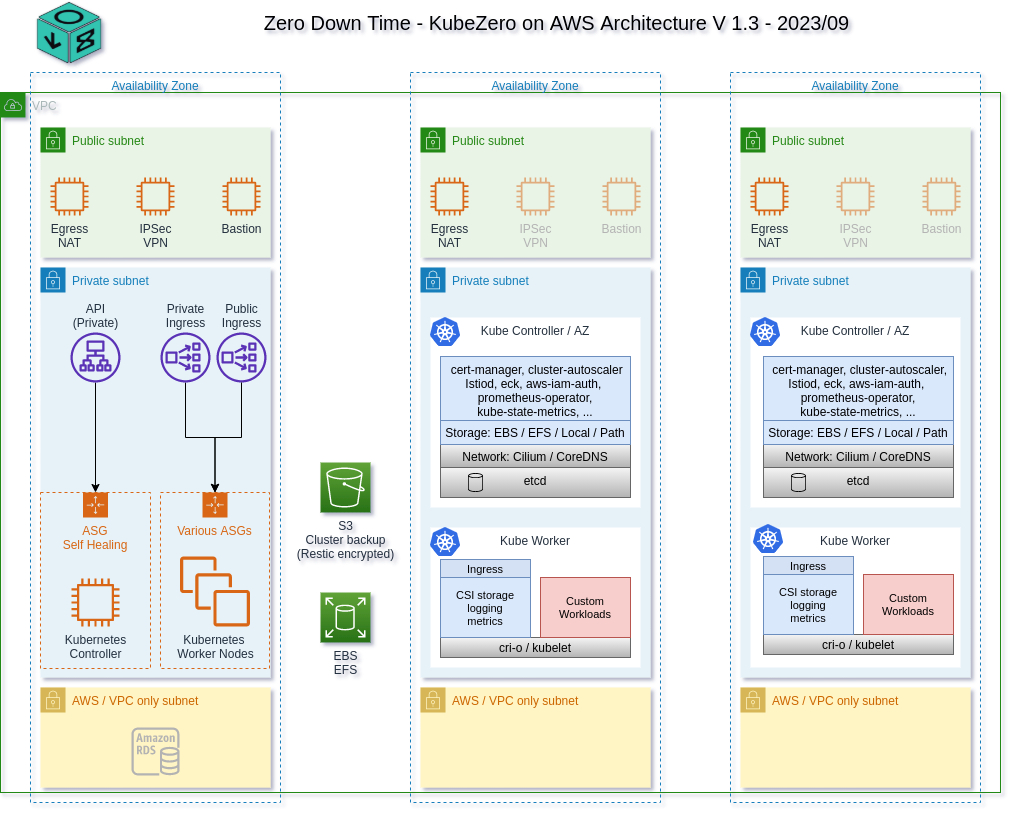Select etcd cylinder icon in middle zone
The width and height of the screenshot is (1012, 814).
click(475, 482)
